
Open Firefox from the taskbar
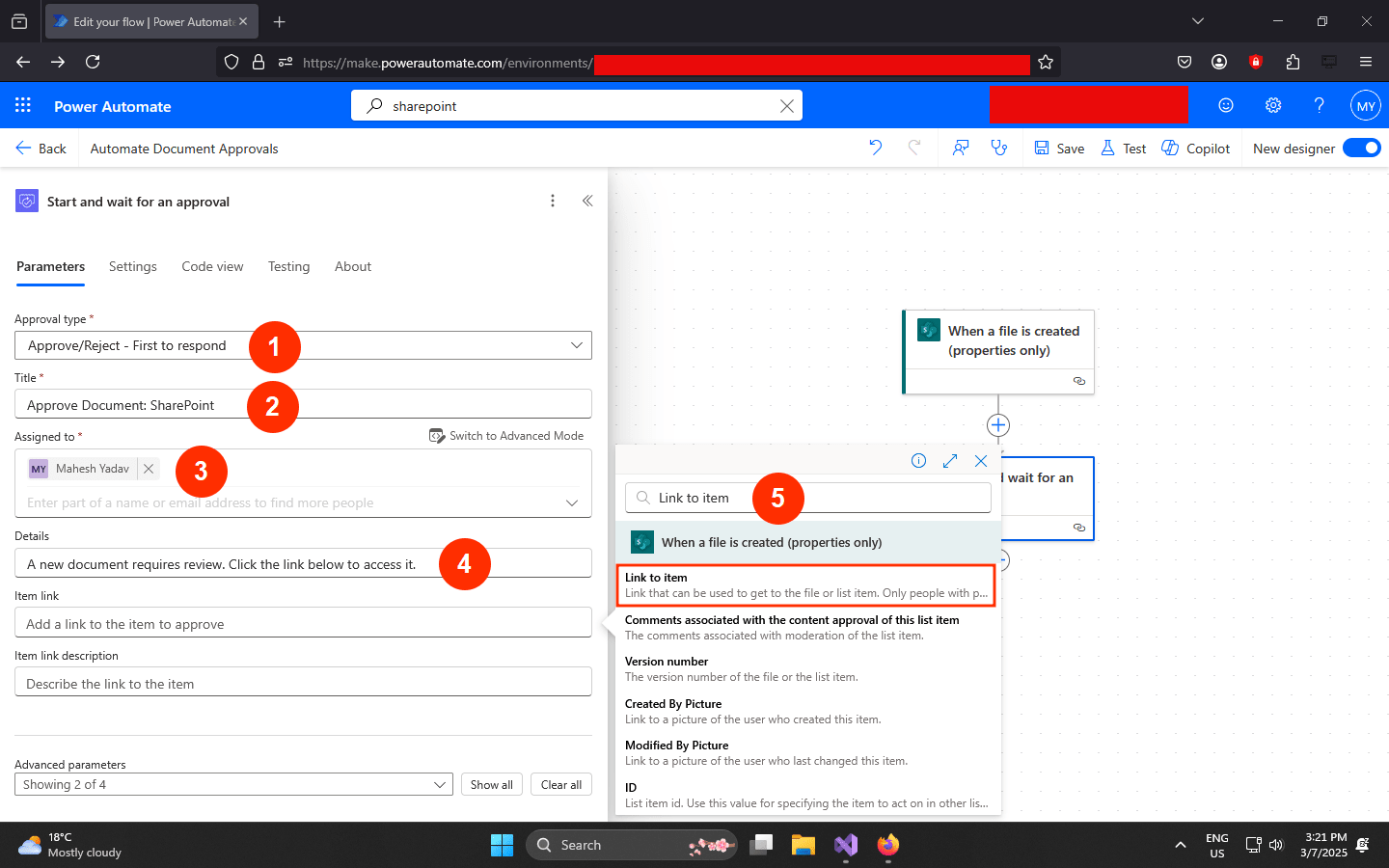(x=888, y=845)
